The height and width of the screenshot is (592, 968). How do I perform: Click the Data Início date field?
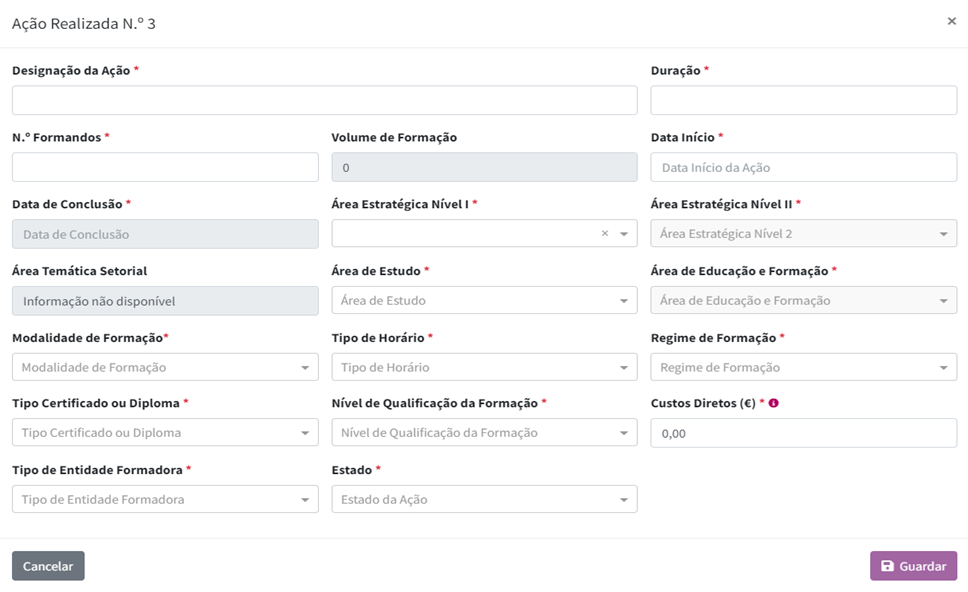tap(803, 167)
